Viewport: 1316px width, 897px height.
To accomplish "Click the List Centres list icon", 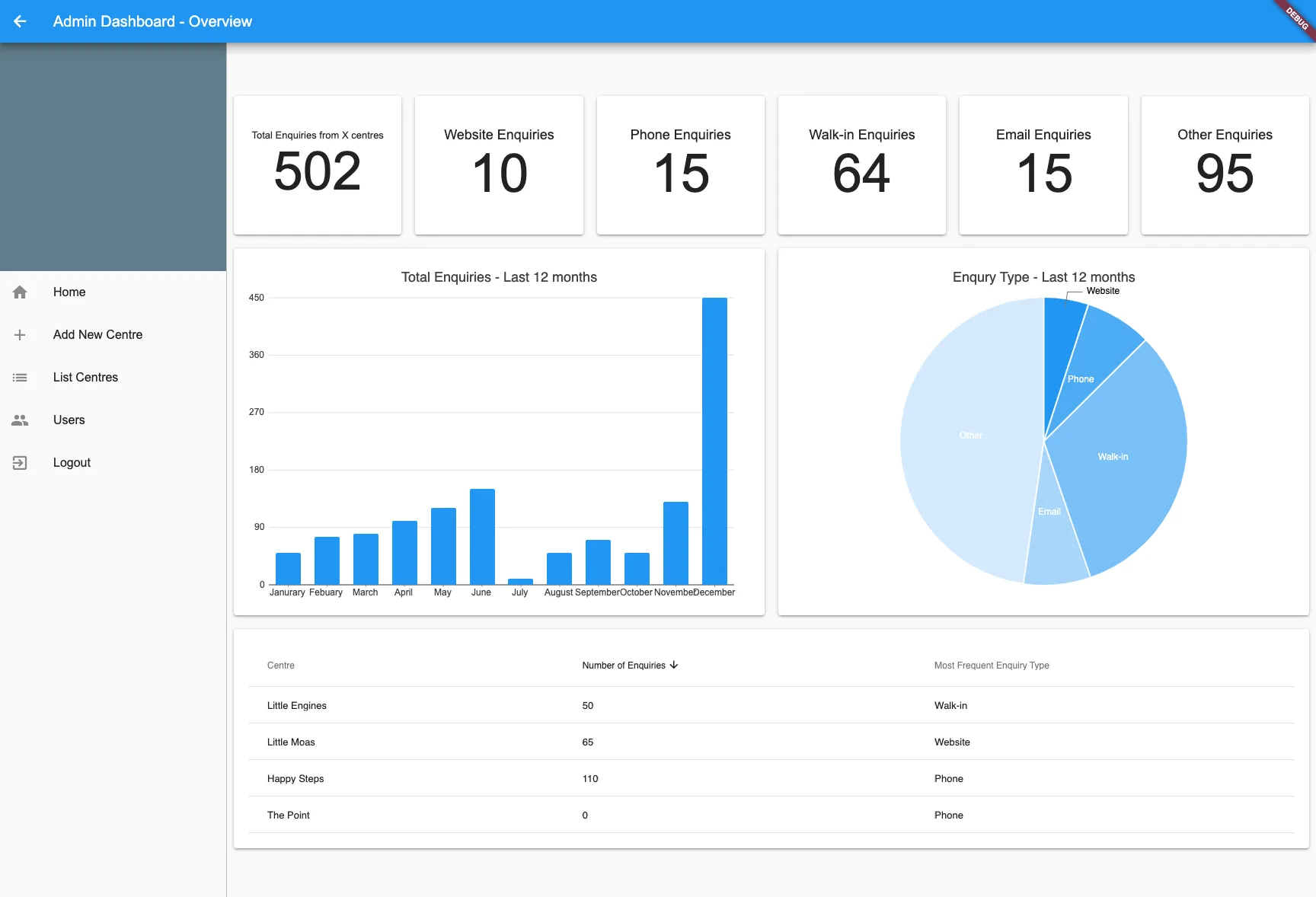I will pos(20,378).
